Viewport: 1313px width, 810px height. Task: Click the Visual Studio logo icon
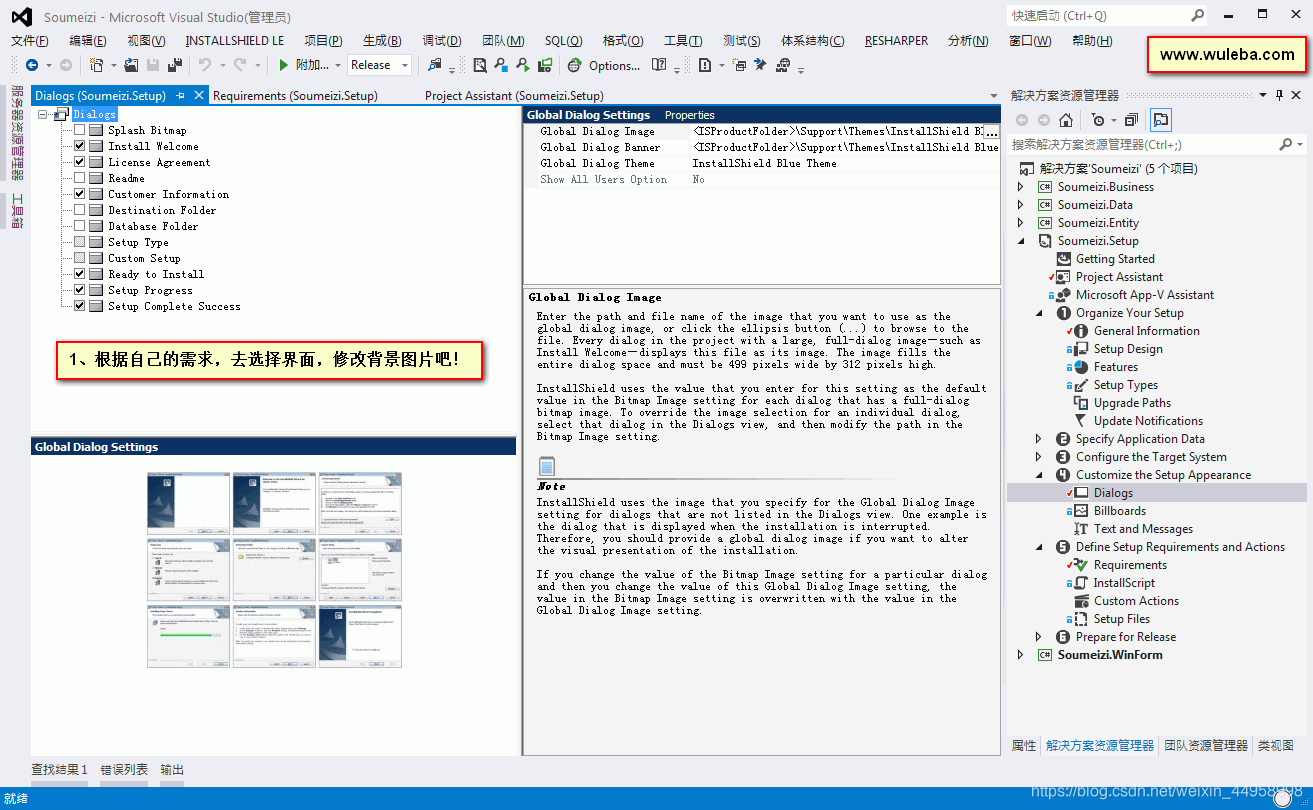click(x=20, y=16)
